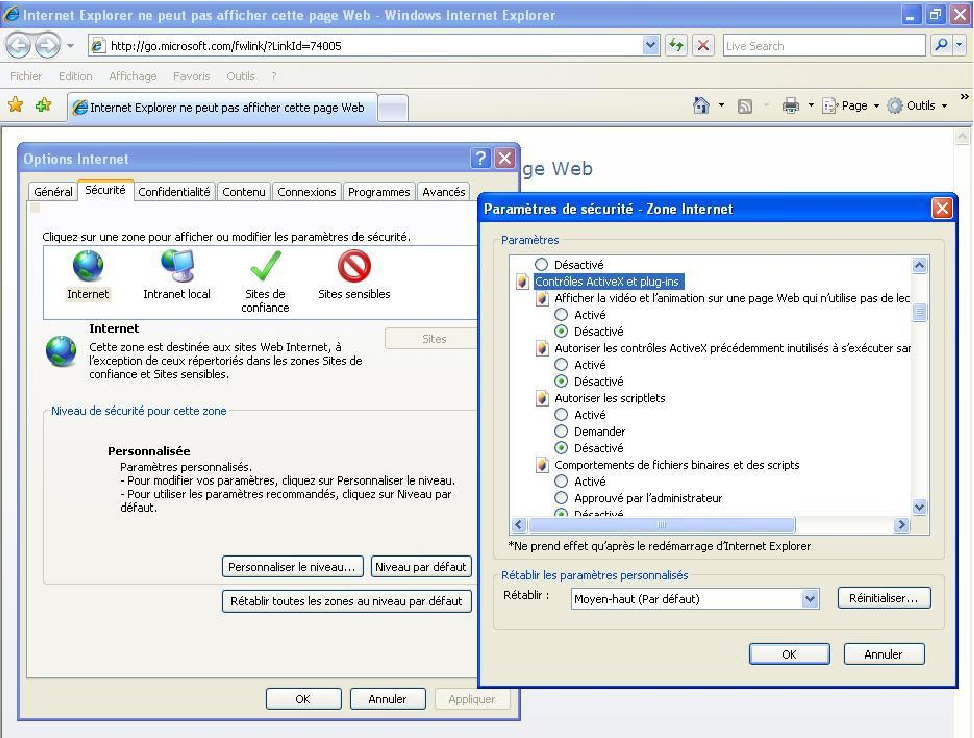
Task: Click Niveau par défaut button
Action: point(421,567)
